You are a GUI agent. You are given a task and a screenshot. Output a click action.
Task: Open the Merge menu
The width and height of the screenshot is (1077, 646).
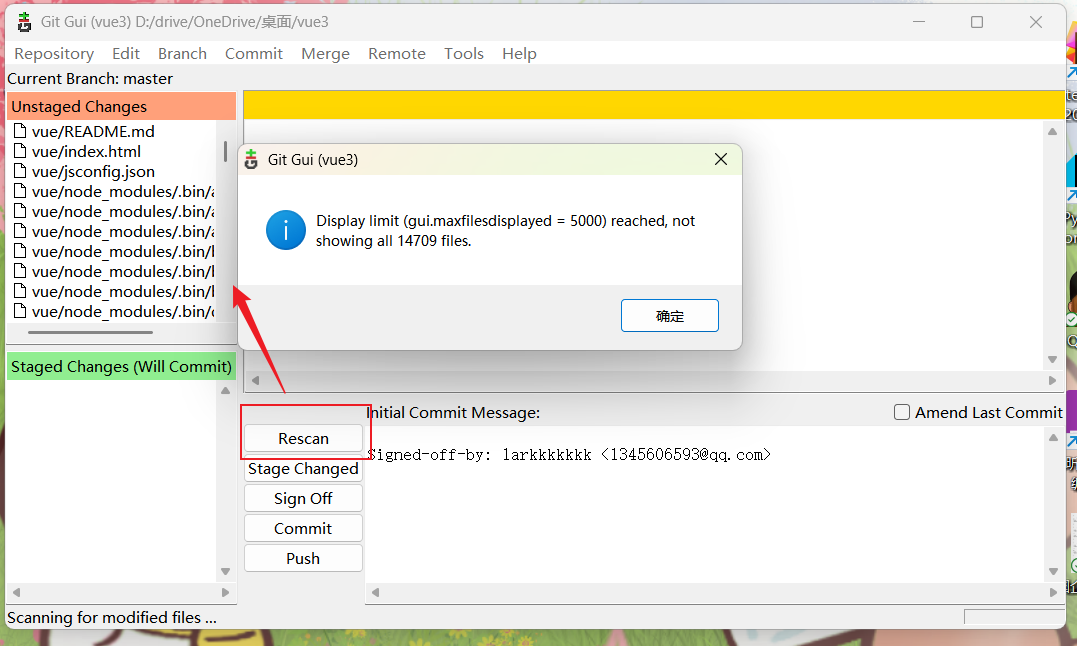click(x=326, y=54)
